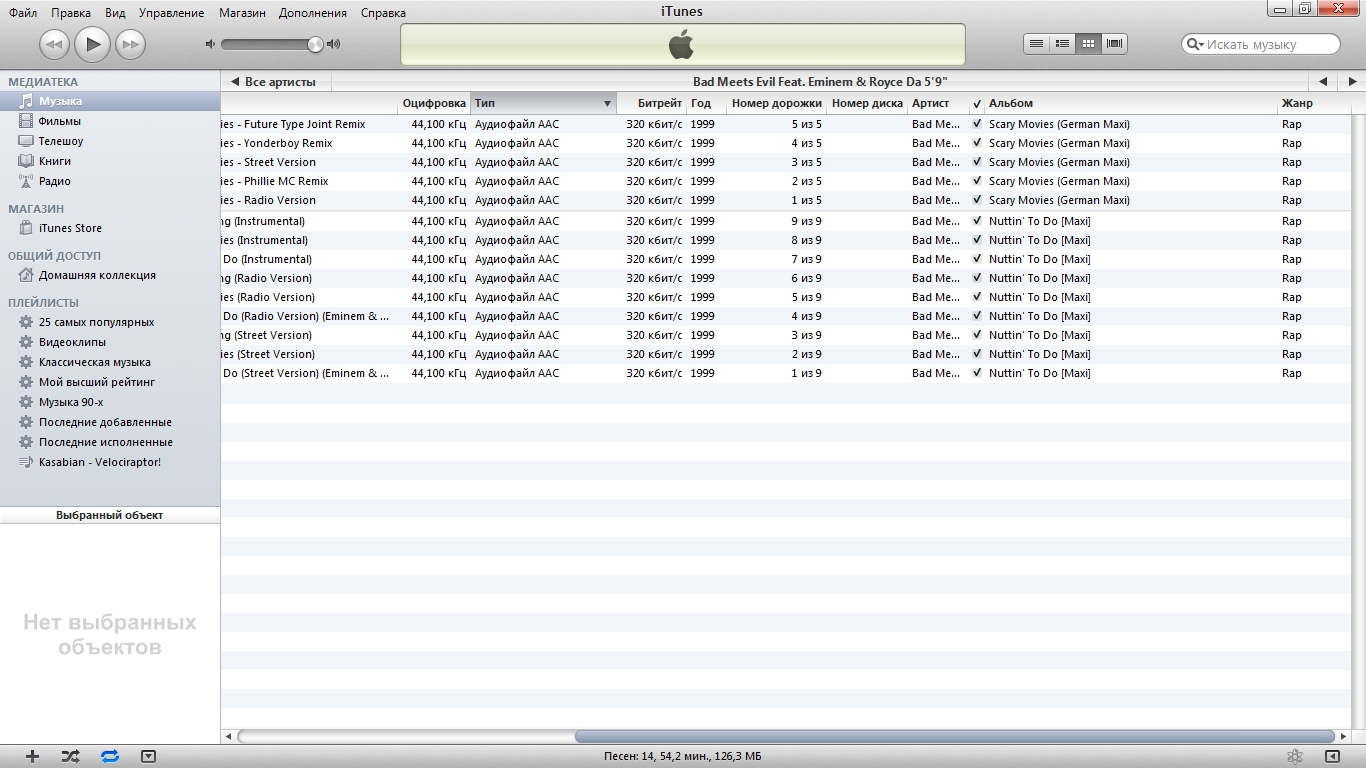Open the Файл menu
The width and height of the screenshot is (1366, 768).
[x=23, y=13]
